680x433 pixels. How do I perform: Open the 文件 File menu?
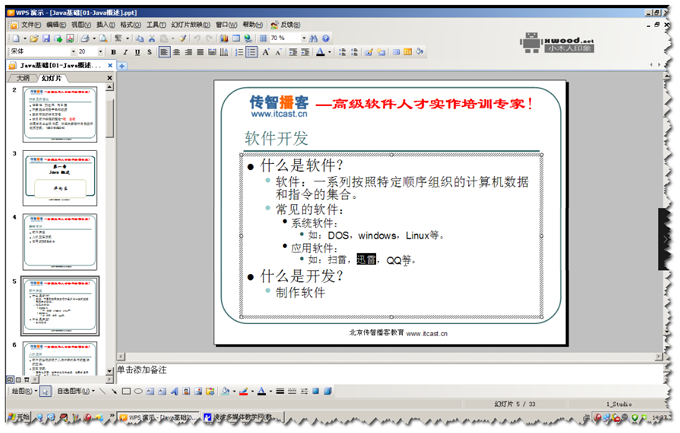(x=31, y=25)
